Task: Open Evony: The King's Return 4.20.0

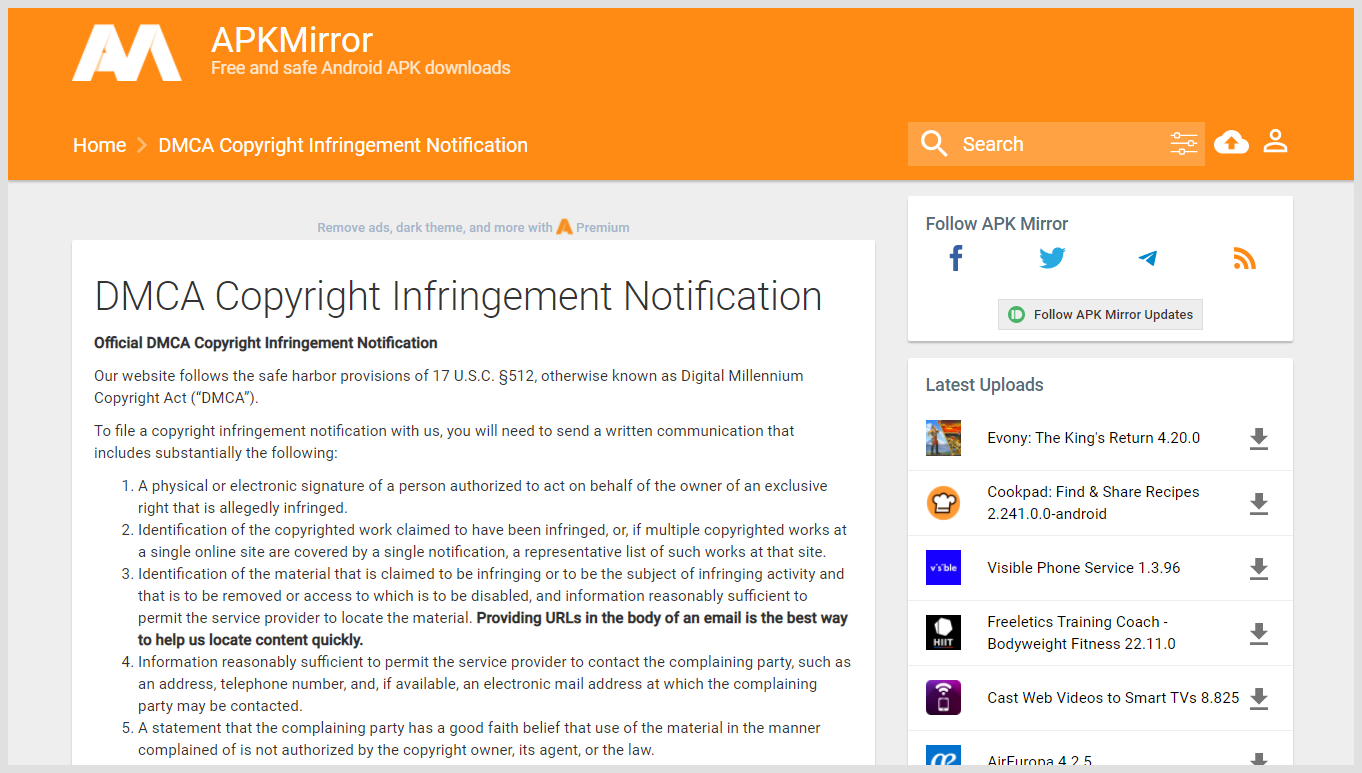Action: (x=1093, y=438)
